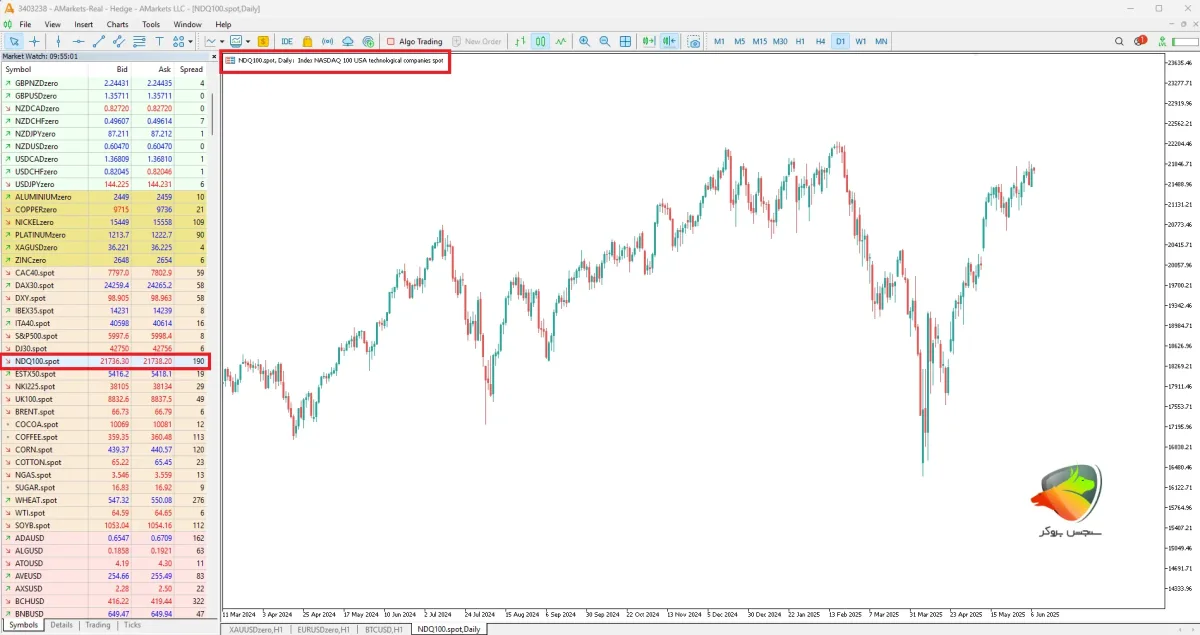Switch to Ticks tab in Market Watch
Image resolution: width=1200 pixels, height=635 pixels.
point(132,625)
